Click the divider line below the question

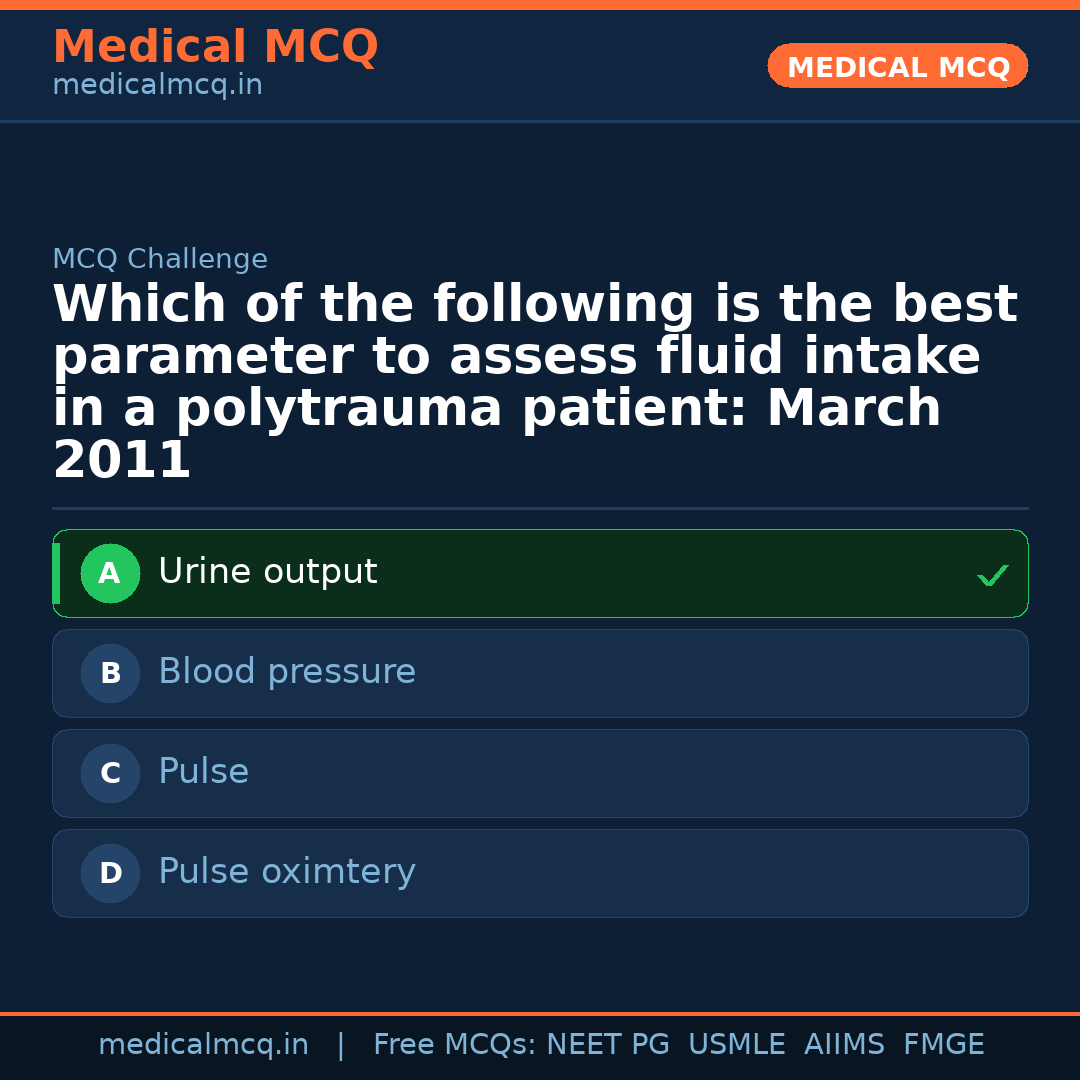click(x=540, y=508)
